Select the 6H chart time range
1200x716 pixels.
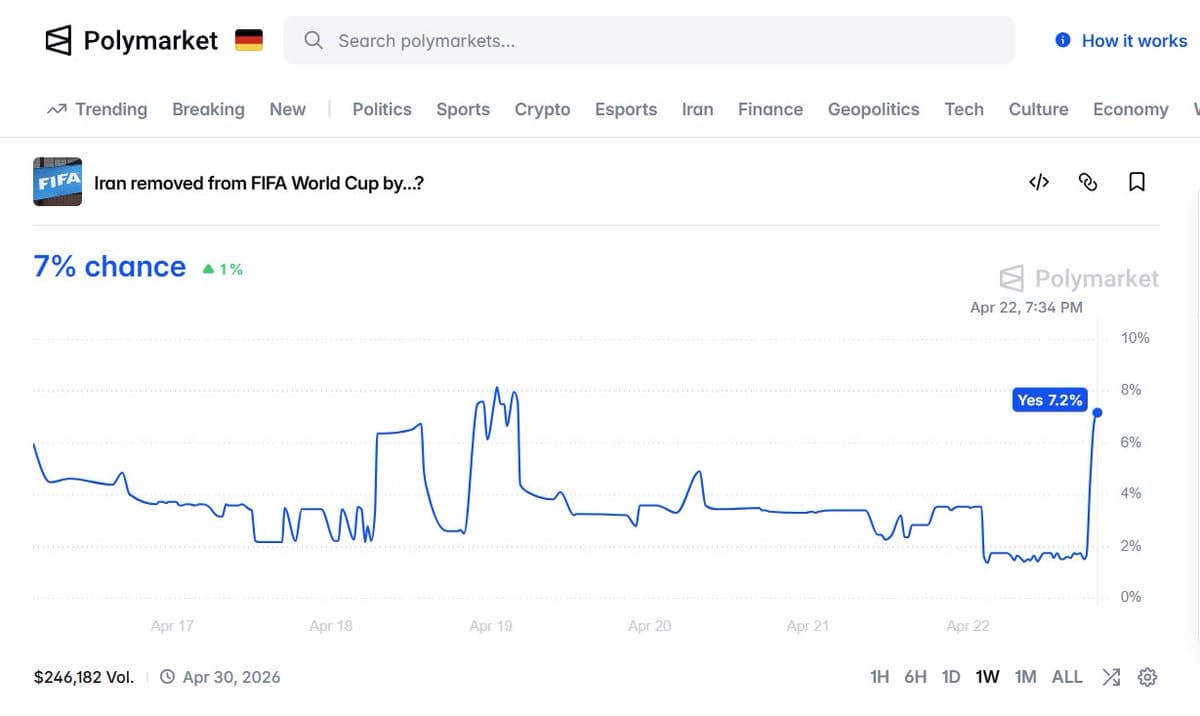(x=915, y=677)
